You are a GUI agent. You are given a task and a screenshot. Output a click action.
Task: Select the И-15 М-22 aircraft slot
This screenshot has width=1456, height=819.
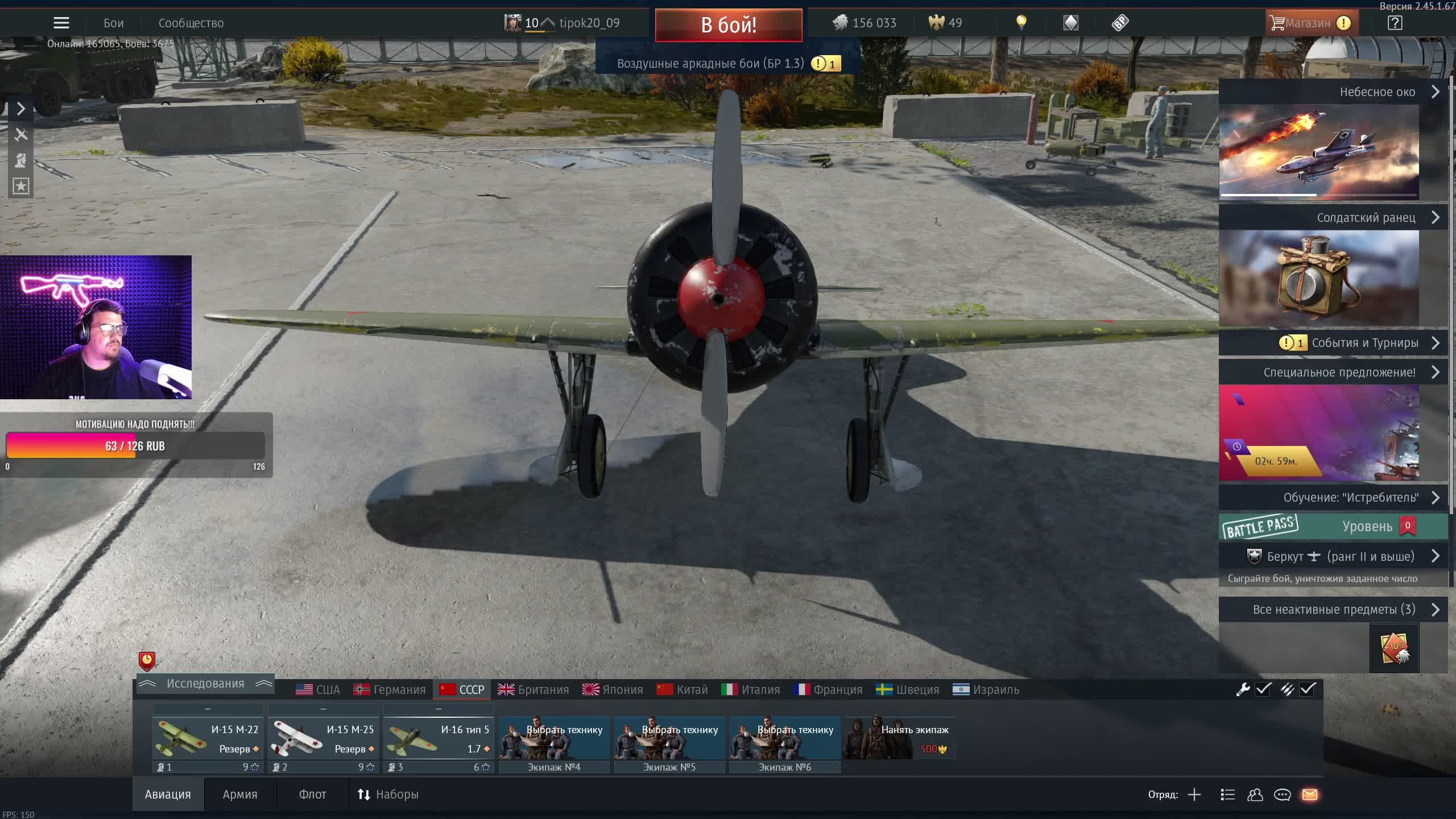point(208,738)
